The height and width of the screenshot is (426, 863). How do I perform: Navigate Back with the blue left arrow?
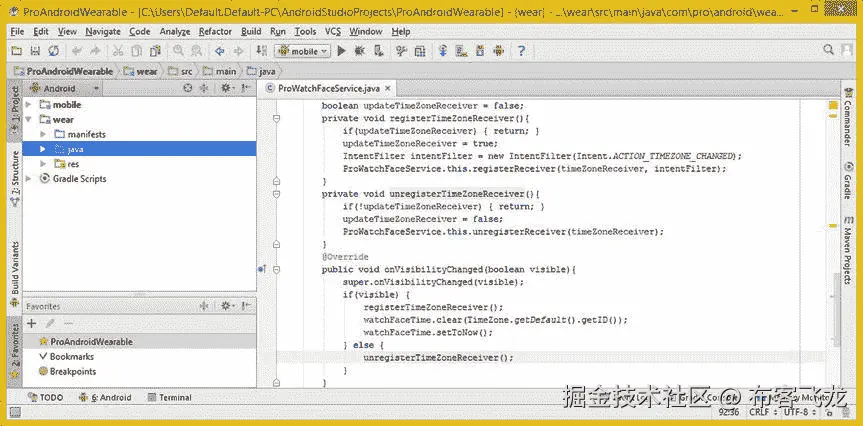click(220, 51)
